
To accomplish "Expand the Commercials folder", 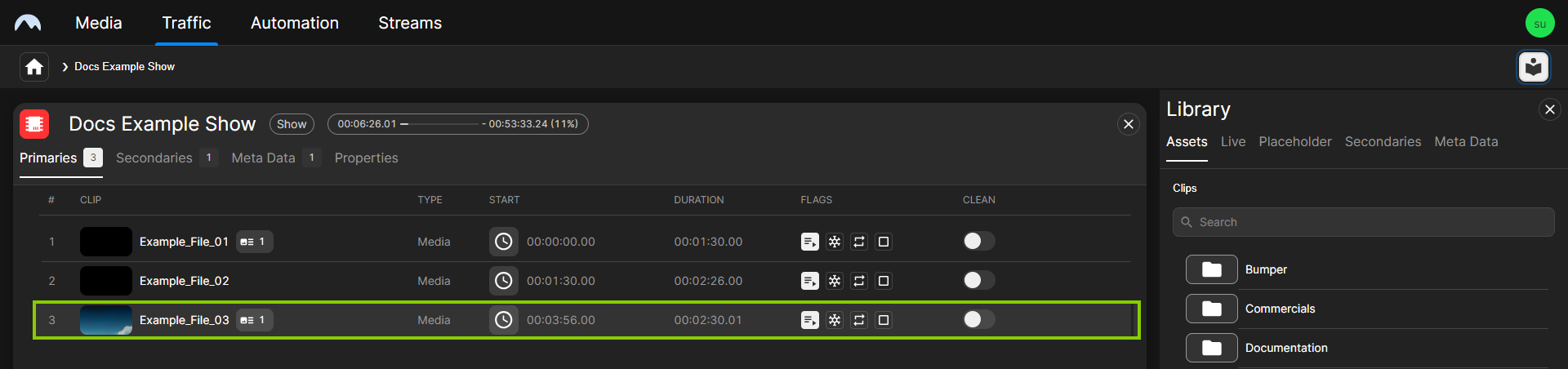I will [x=1212, y=309].
